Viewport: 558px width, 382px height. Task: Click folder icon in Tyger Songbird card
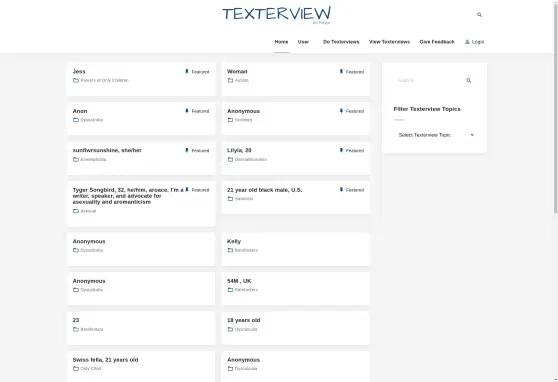tap(76, 211)
